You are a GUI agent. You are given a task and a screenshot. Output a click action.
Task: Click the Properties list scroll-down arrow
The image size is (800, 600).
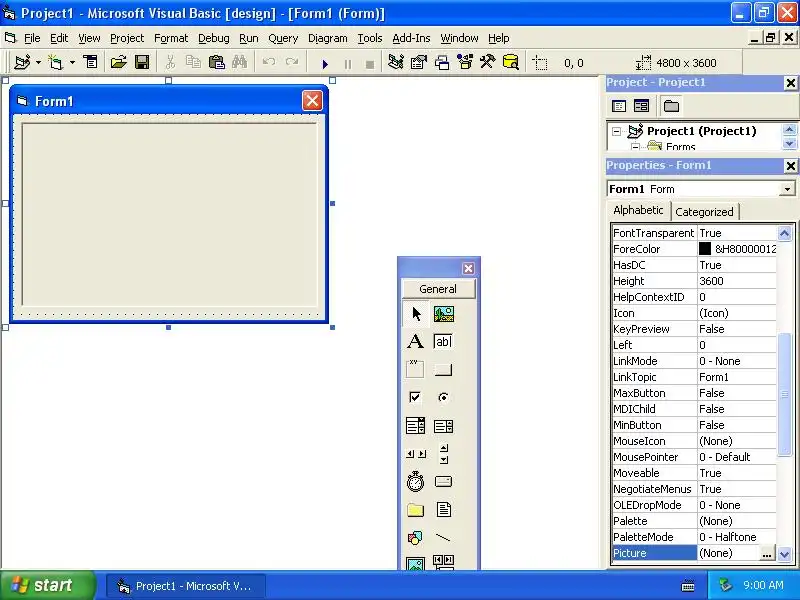pos(785,554)
